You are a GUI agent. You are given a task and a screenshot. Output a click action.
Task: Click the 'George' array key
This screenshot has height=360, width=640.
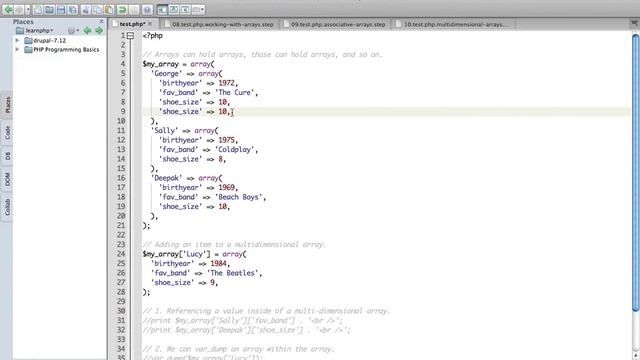pos(166,73)
